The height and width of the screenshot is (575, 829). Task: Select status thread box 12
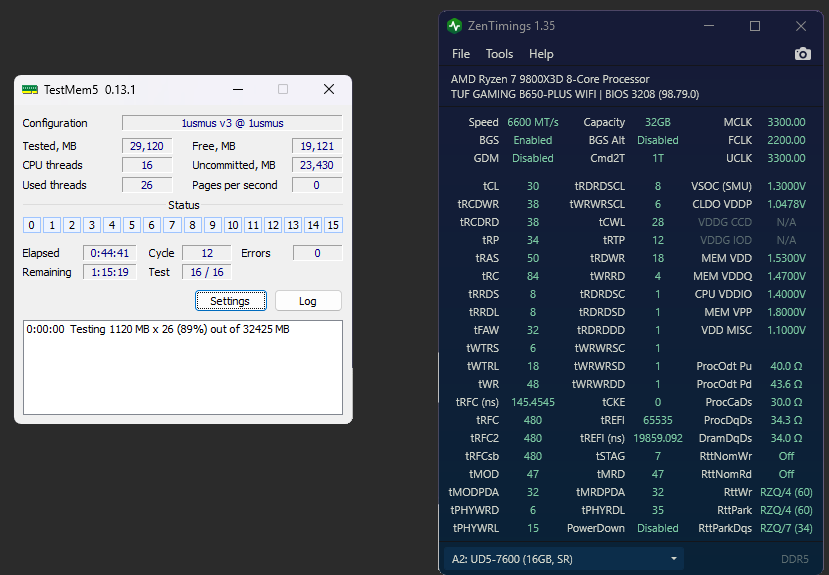click(x=273, y=225)
